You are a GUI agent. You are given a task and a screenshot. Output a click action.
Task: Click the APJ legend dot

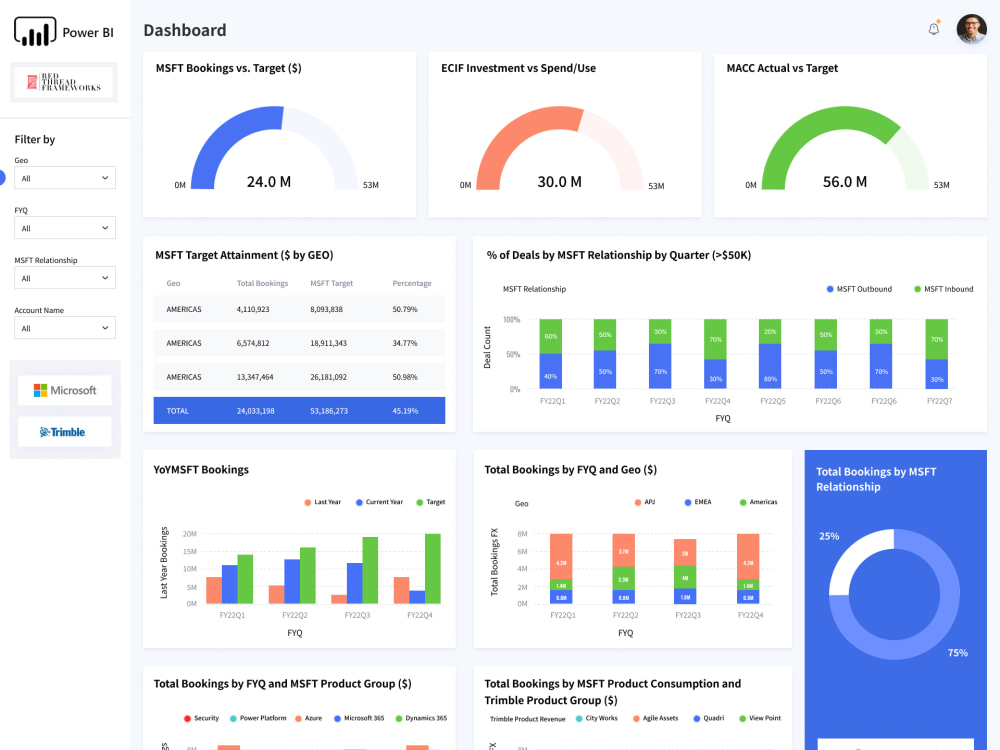[x=638, y=502]
